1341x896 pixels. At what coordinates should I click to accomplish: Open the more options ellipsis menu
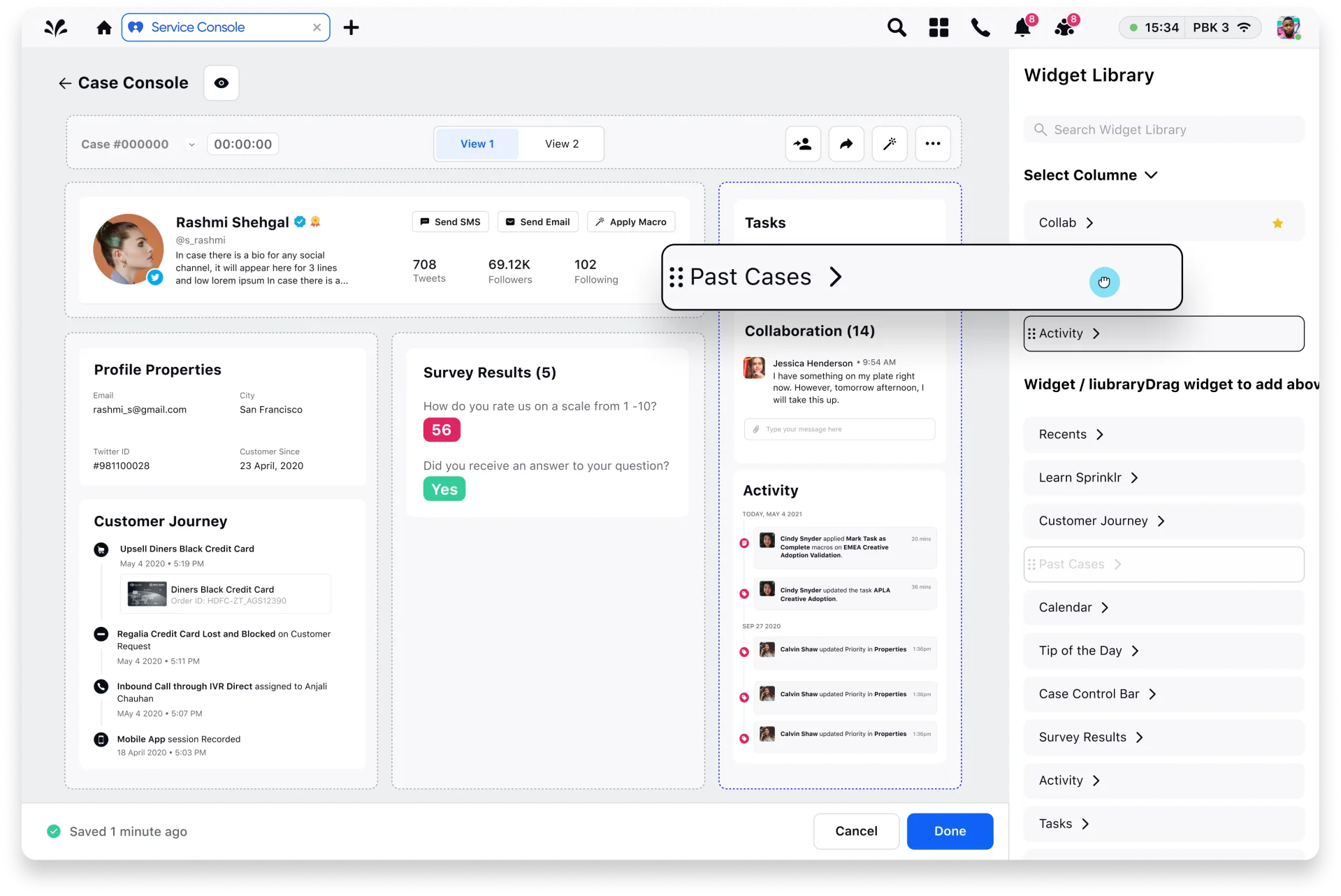(933, 144)
